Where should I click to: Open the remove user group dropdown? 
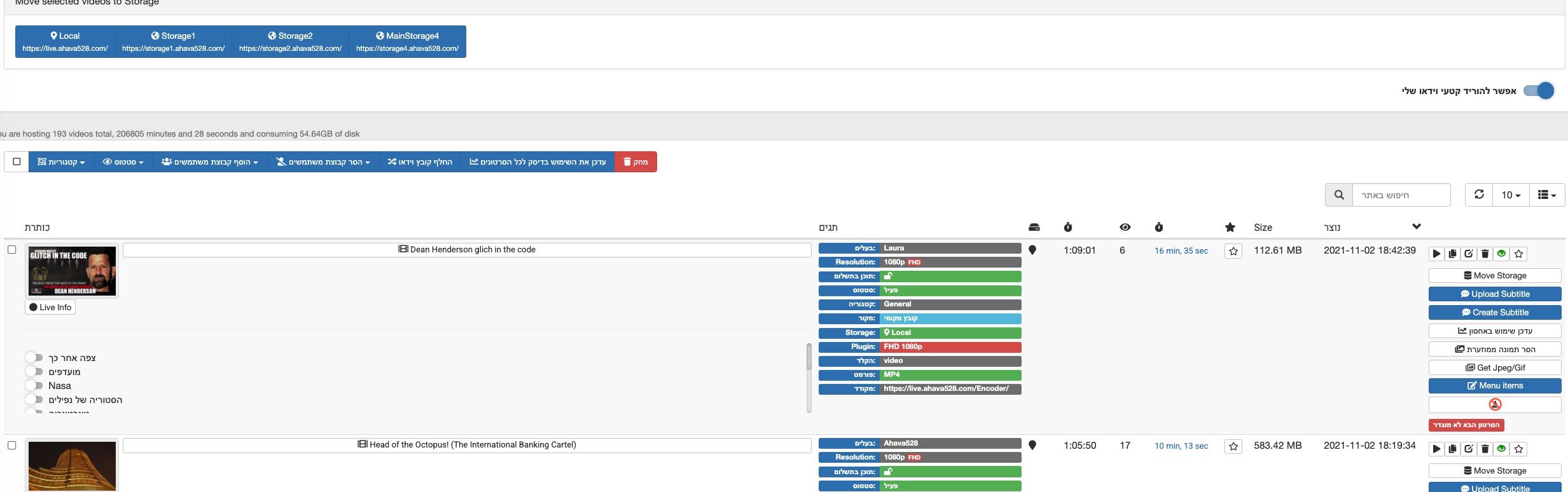[323, 161]
